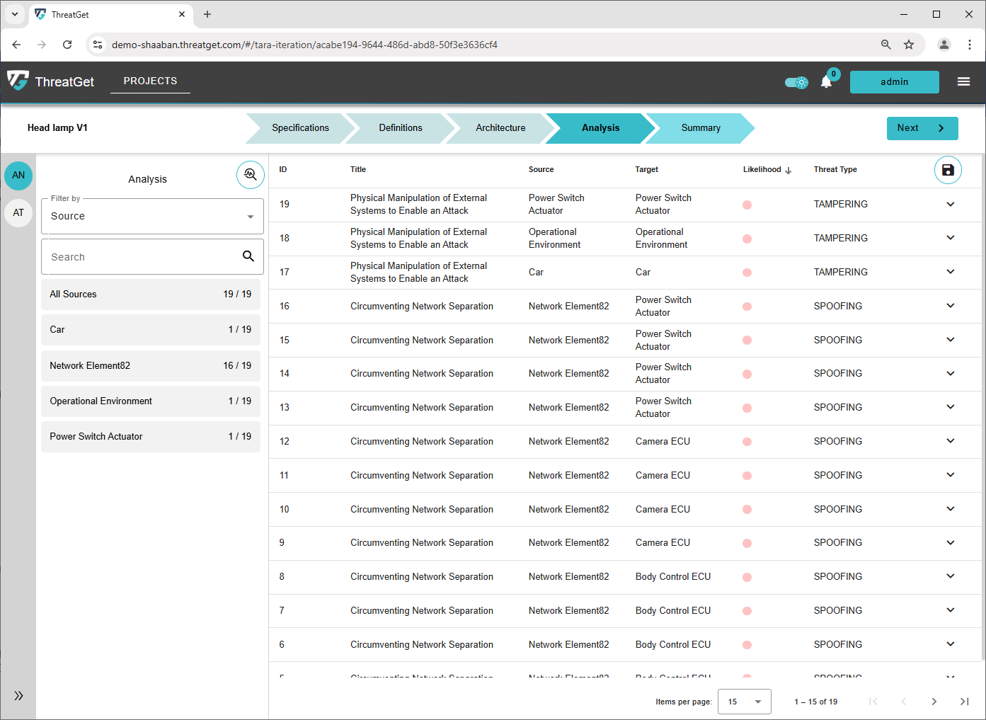Image resolution: width=986 pixels, height=720 pixels.
Task: Open notifications via the bell icon
Action: point(827,81)
